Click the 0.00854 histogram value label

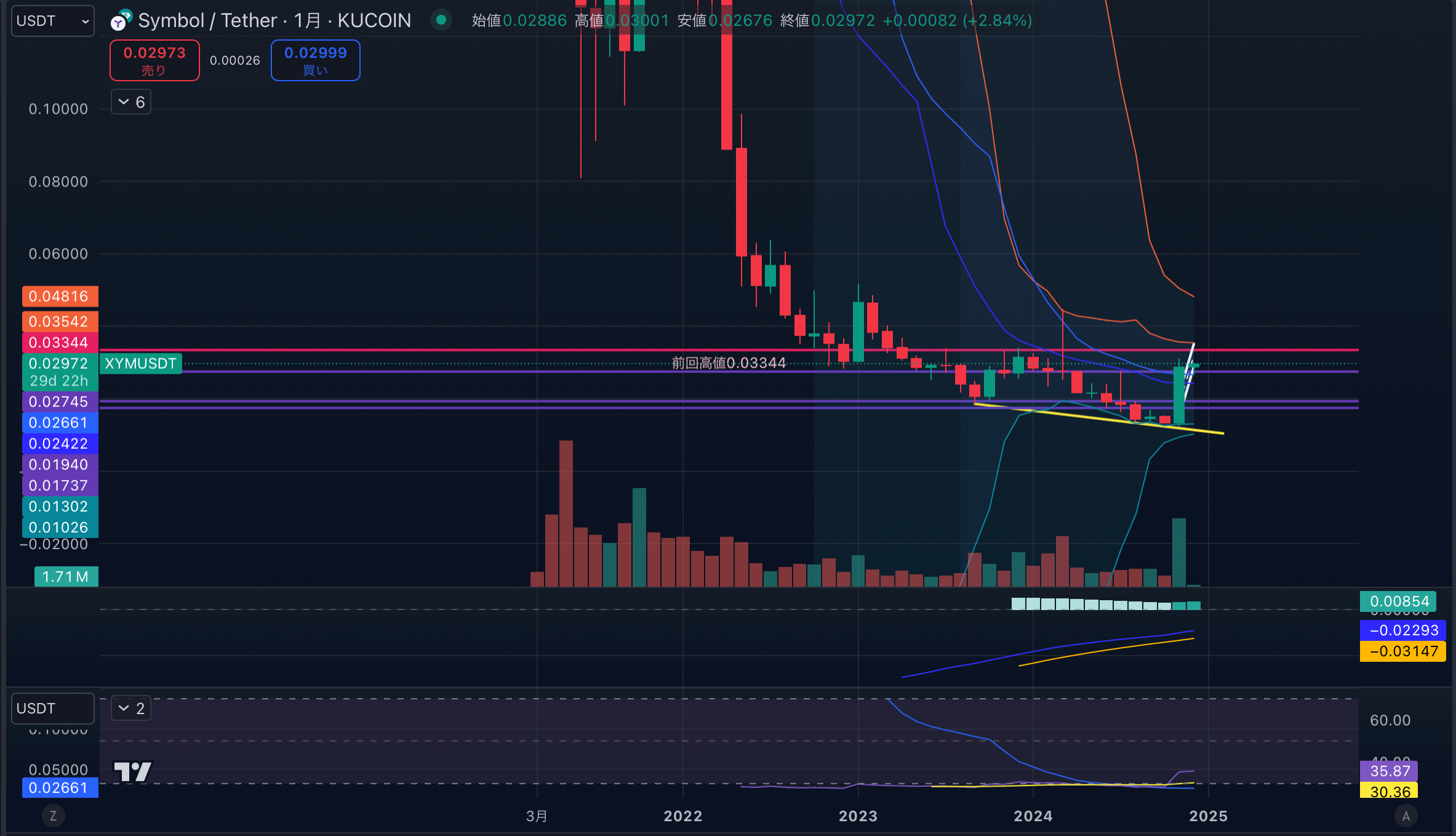1398,601
